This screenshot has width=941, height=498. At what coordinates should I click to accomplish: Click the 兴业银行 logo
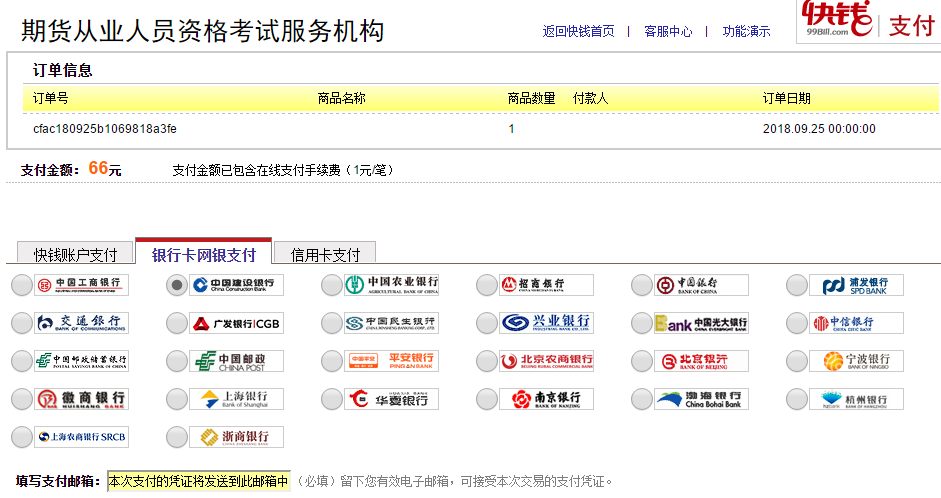click(x=546, y=323)
